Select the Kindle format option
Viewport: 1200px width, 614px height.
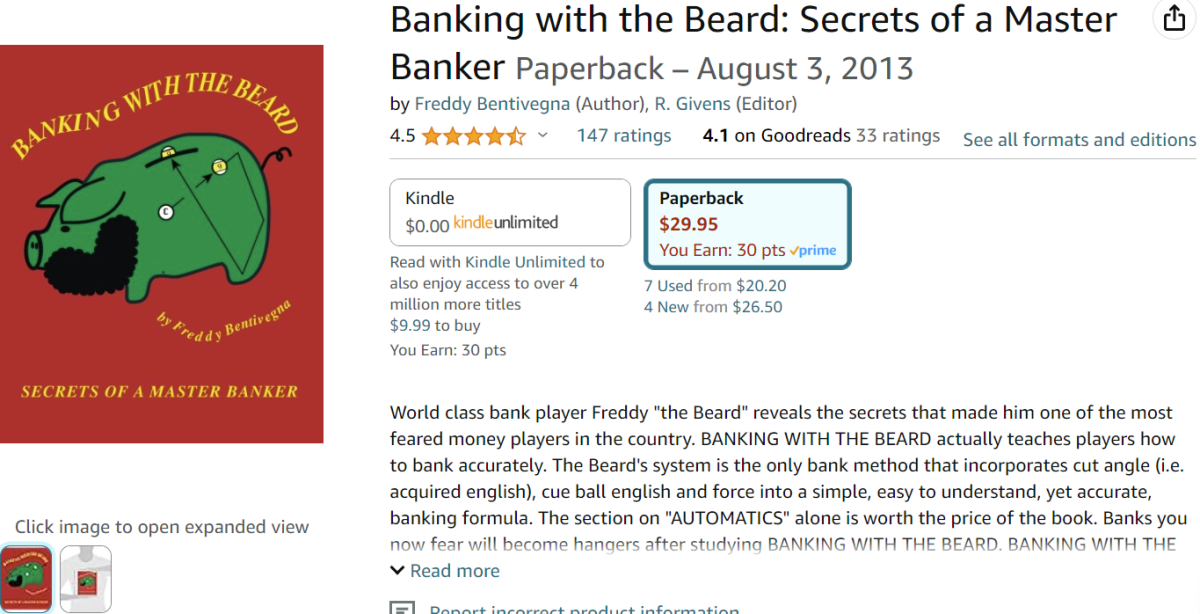coord(509,212)
